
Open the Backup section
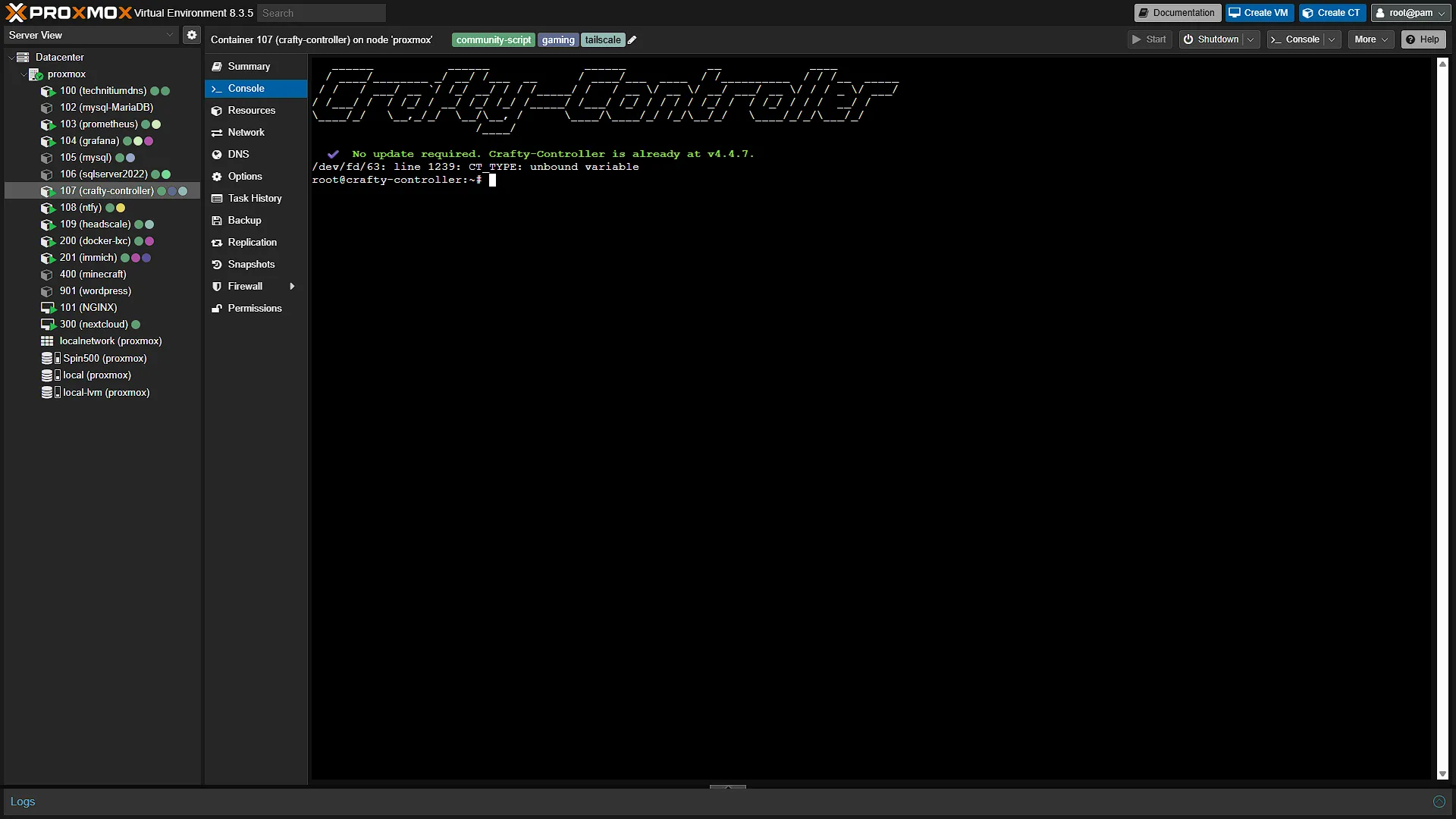pyautogui.click(x=256, y=221)
